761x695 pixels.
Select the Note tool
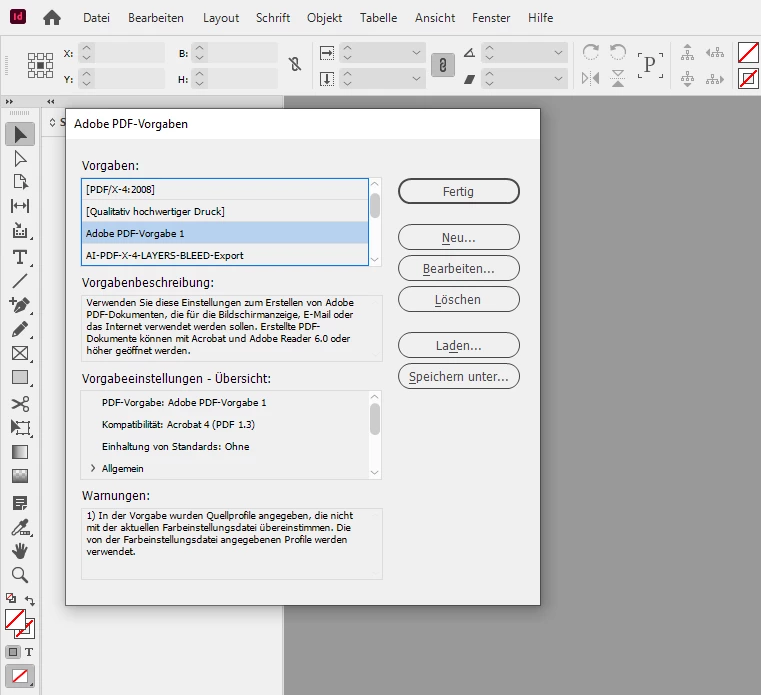click(20, 503)
